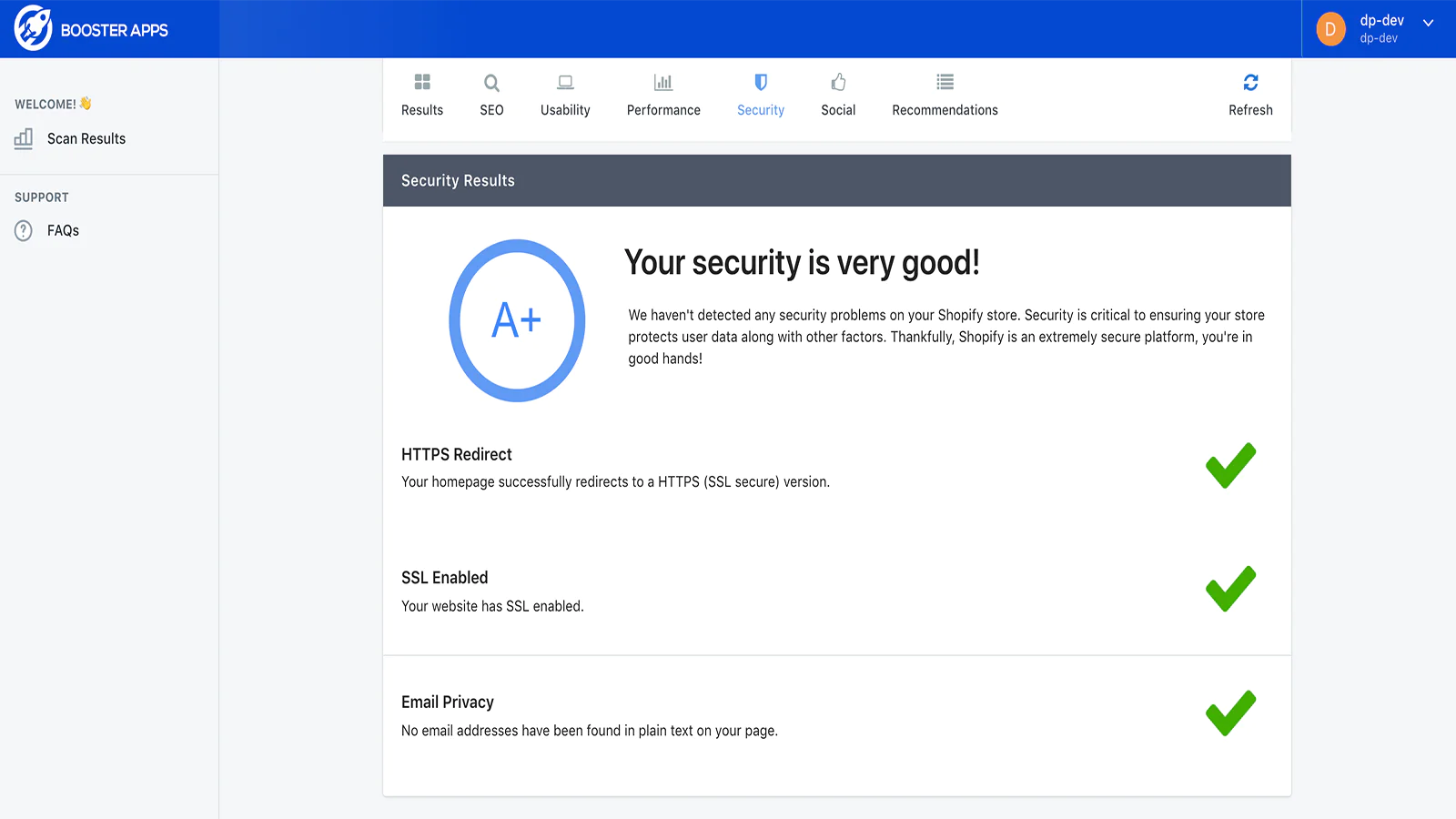This screenshot has width=1456, height=819.
Task: Click the orange D user avatar
Action: click(1330, 29)
